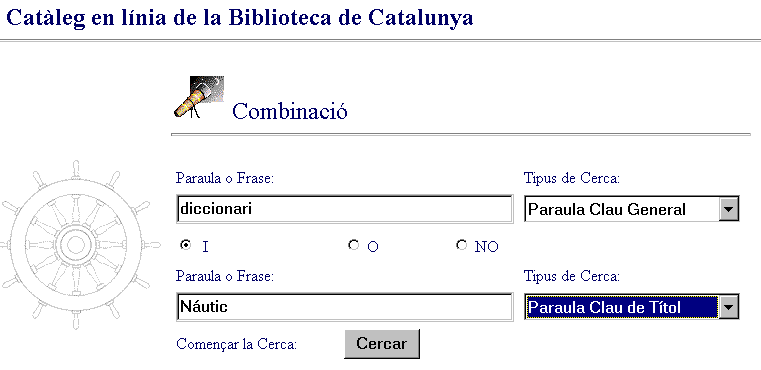The image size is (761, 370).
Task: Click the Combinació heading
Action: point(290,112)
